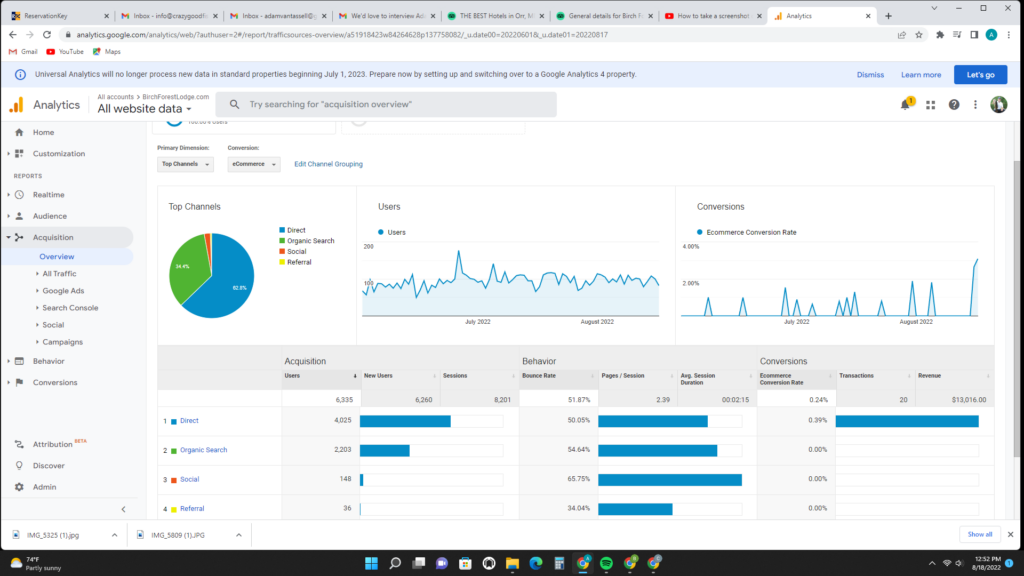Switch to the THE BEST Hotels tab
The width and height of the screenshot is (1024, 576).
click(496, 16)
